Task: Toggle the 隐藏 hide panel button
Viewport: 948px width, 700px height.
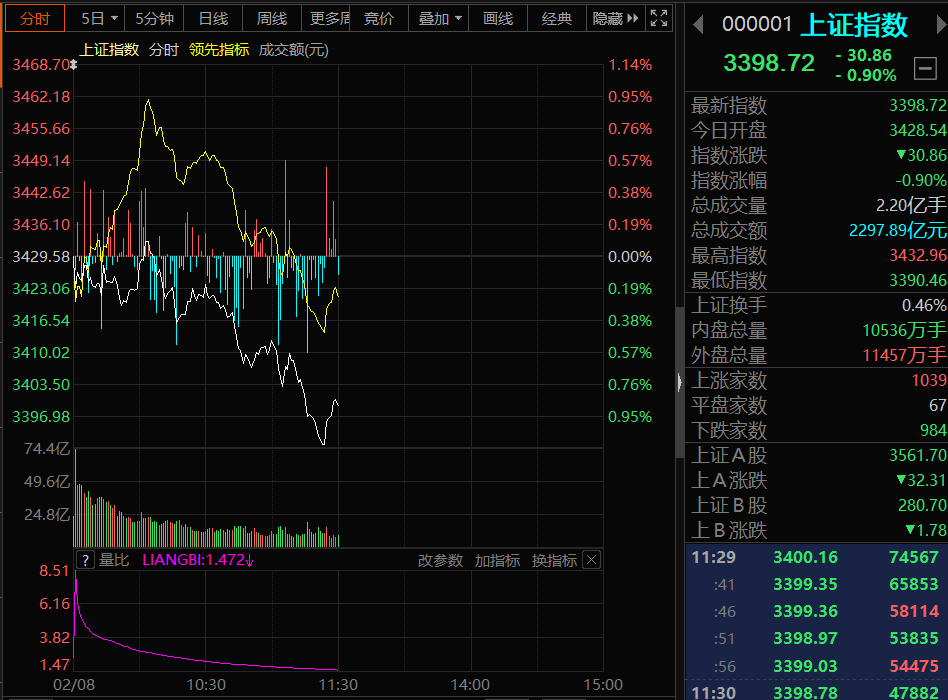Action: click(x=614, y=18)
